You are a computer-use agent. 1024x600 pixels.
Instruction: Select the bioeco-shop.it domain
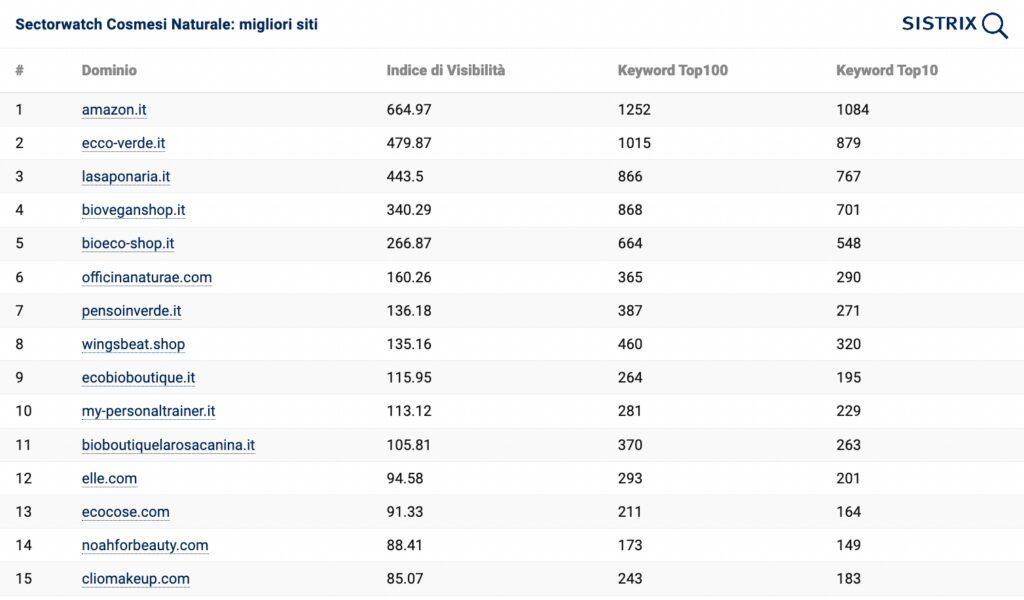(128, 244)
